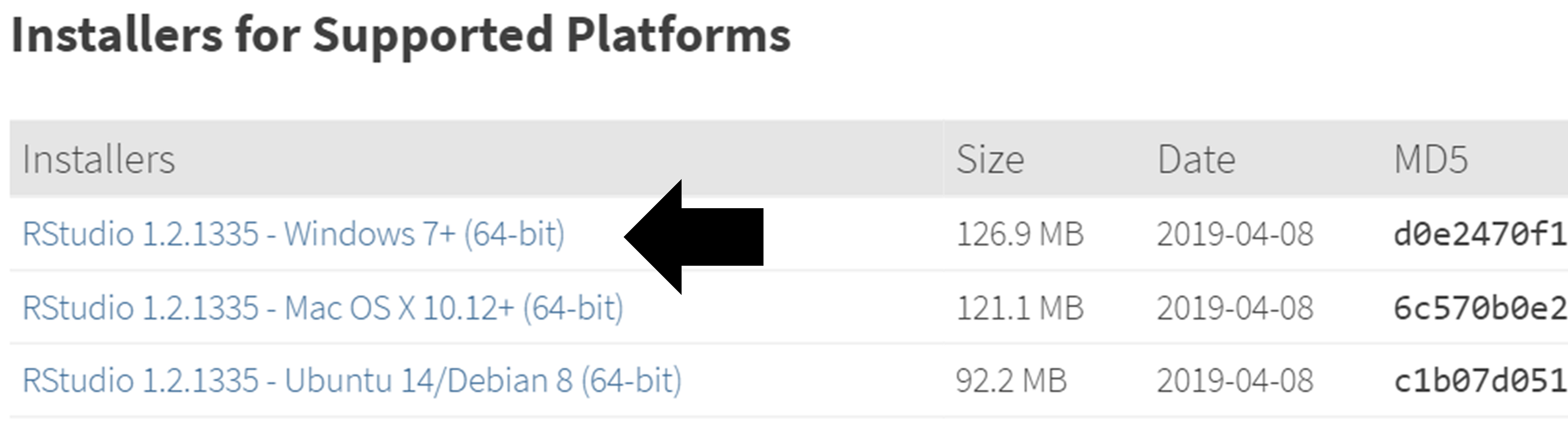Select the Date column header
The image size is (1568, 430).
pos(1196,160)
